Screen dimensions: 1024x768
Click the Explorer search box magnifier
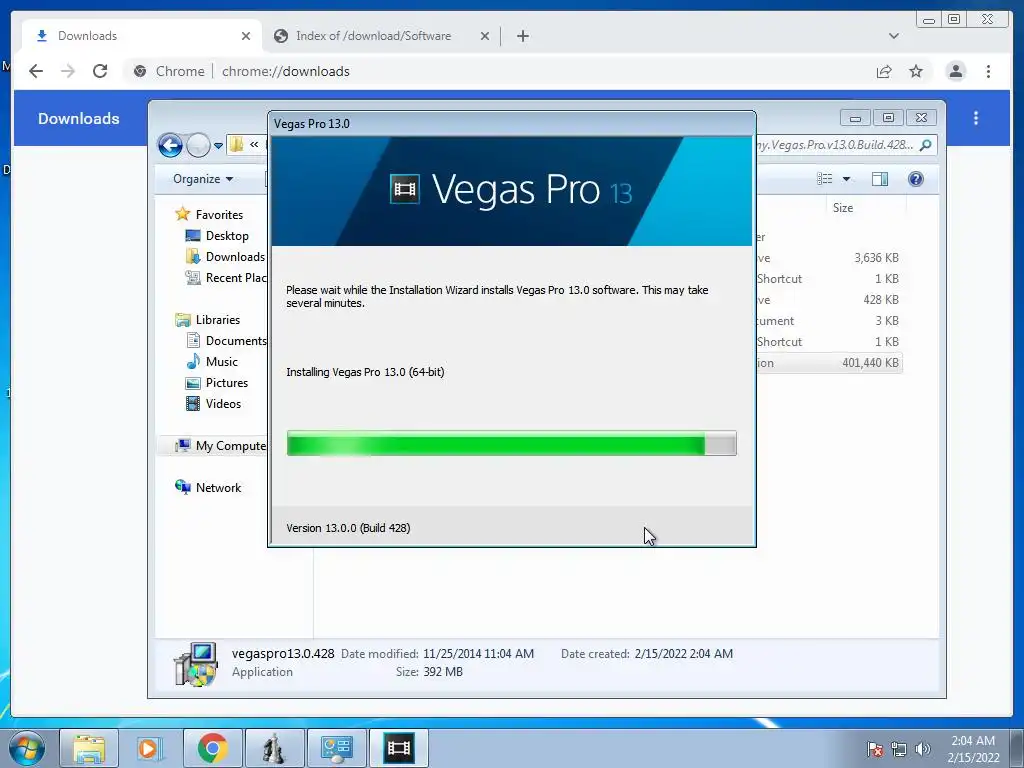coord(925,145)
